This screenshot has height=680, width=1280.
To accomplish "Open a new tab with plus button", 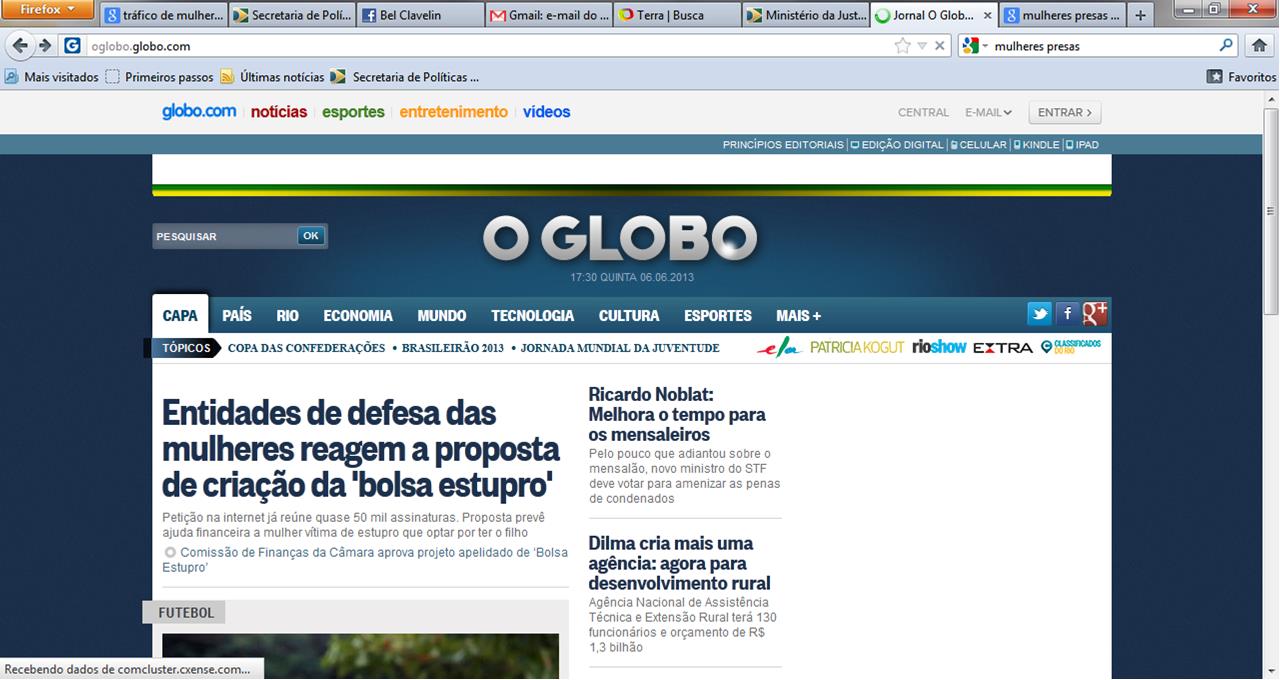I will [x=1140, y=16].
